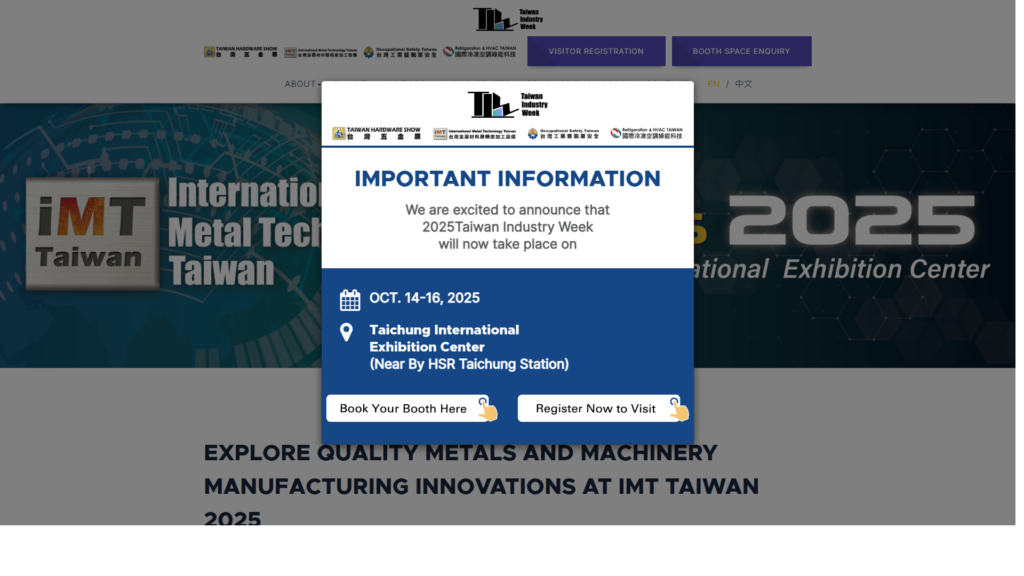Open Refrigeration & HVAC Taiwan logo in the header
The width and height of the screenshot is (1024, 576).
(x=479, y=52)
